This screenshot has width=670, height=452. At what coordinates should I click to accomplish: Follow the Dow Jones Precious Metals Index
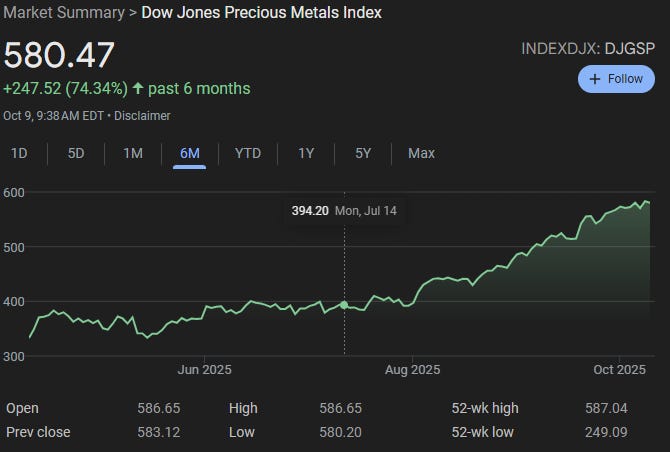[x=616, y=79]
